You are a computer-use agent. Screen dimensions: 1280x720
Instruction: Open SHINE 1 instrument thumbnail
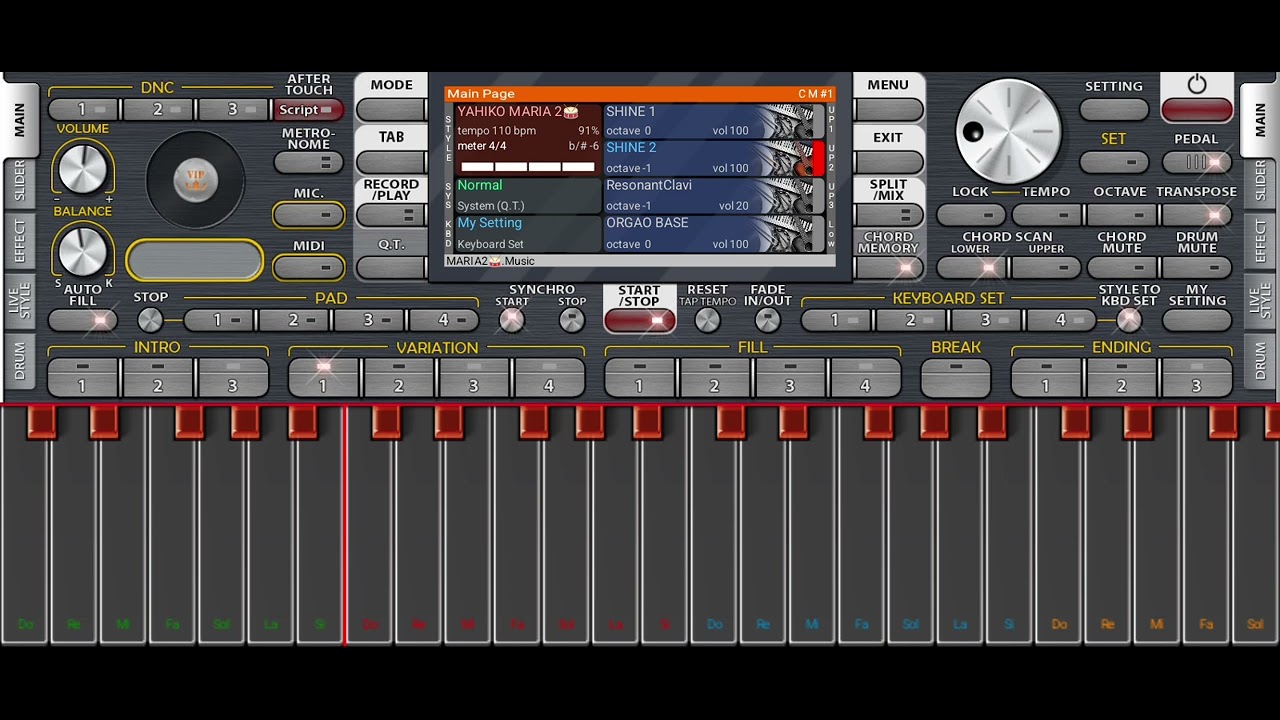click(x=792, y=121)
